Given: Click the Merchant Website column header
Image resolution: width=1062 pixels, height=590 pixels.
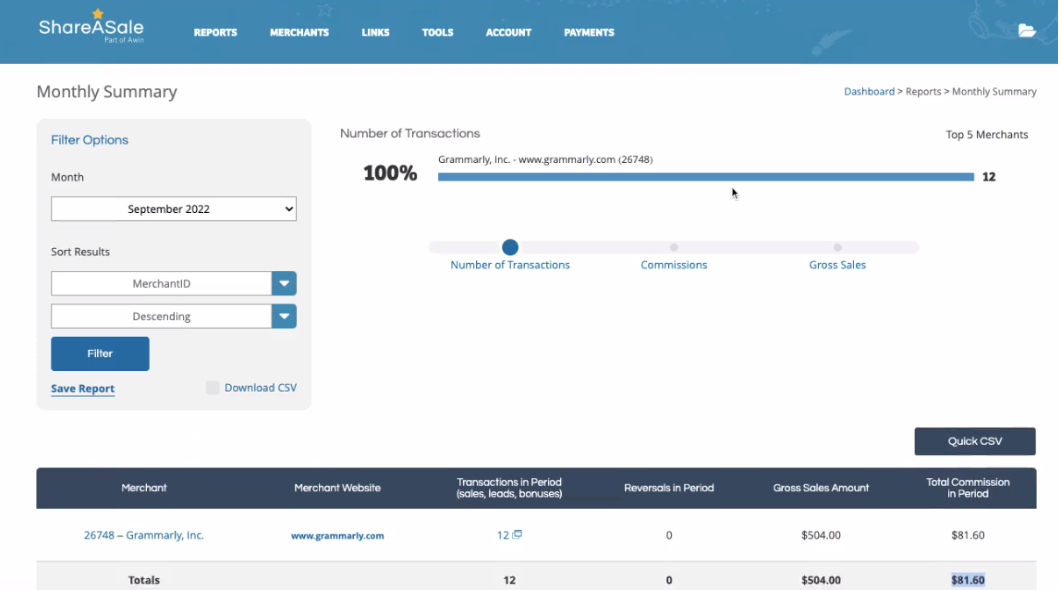Looking at the screenshot, I should point(337,488).
